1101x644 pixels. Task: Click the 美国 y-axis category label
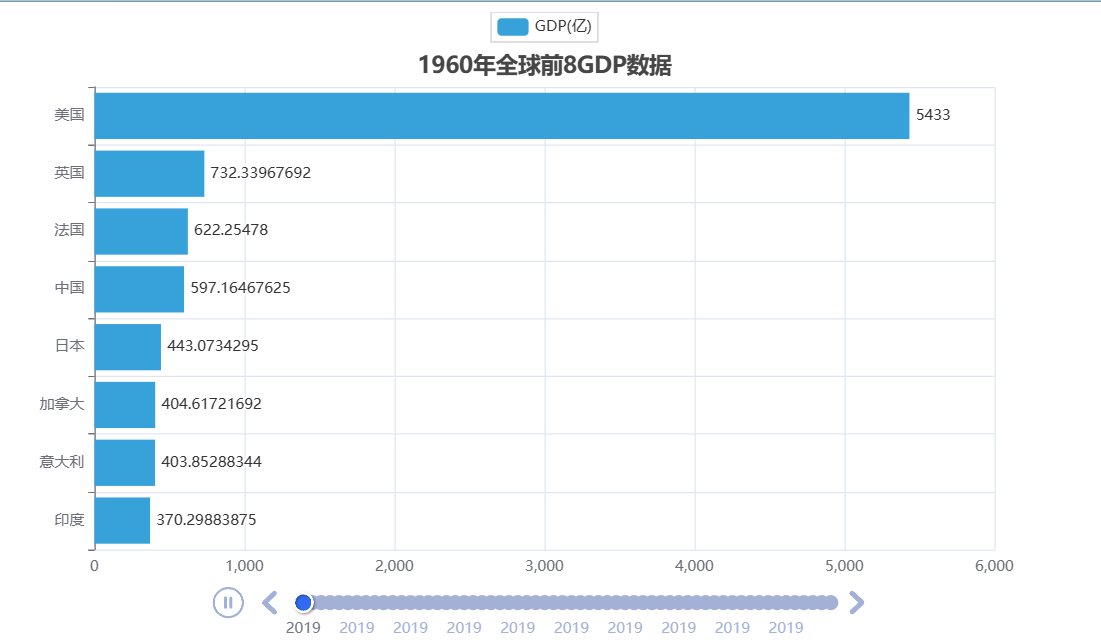[x=69, y=115]
